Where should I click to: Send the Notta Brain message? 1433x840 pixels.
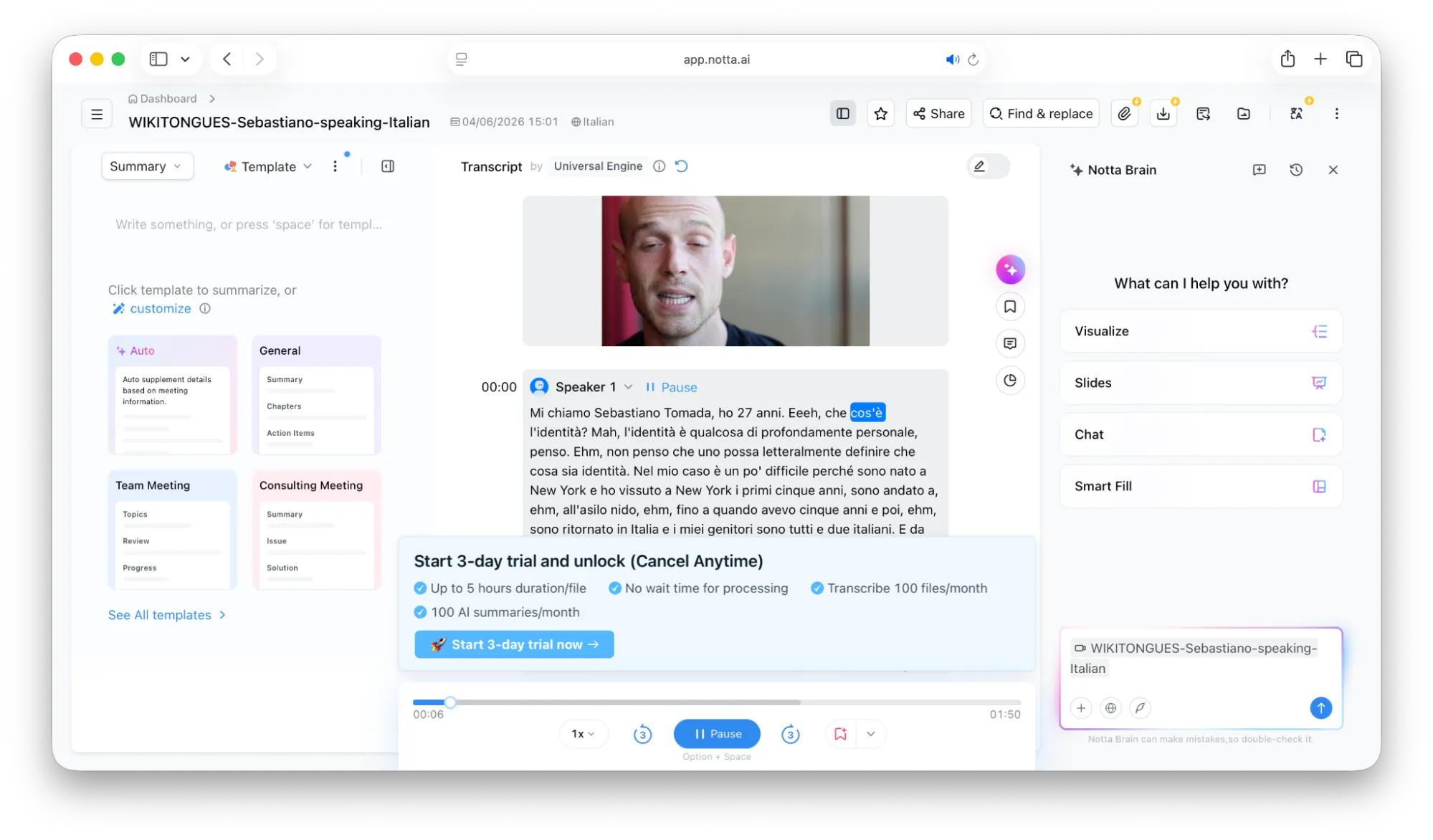[x=1320, y=708]
